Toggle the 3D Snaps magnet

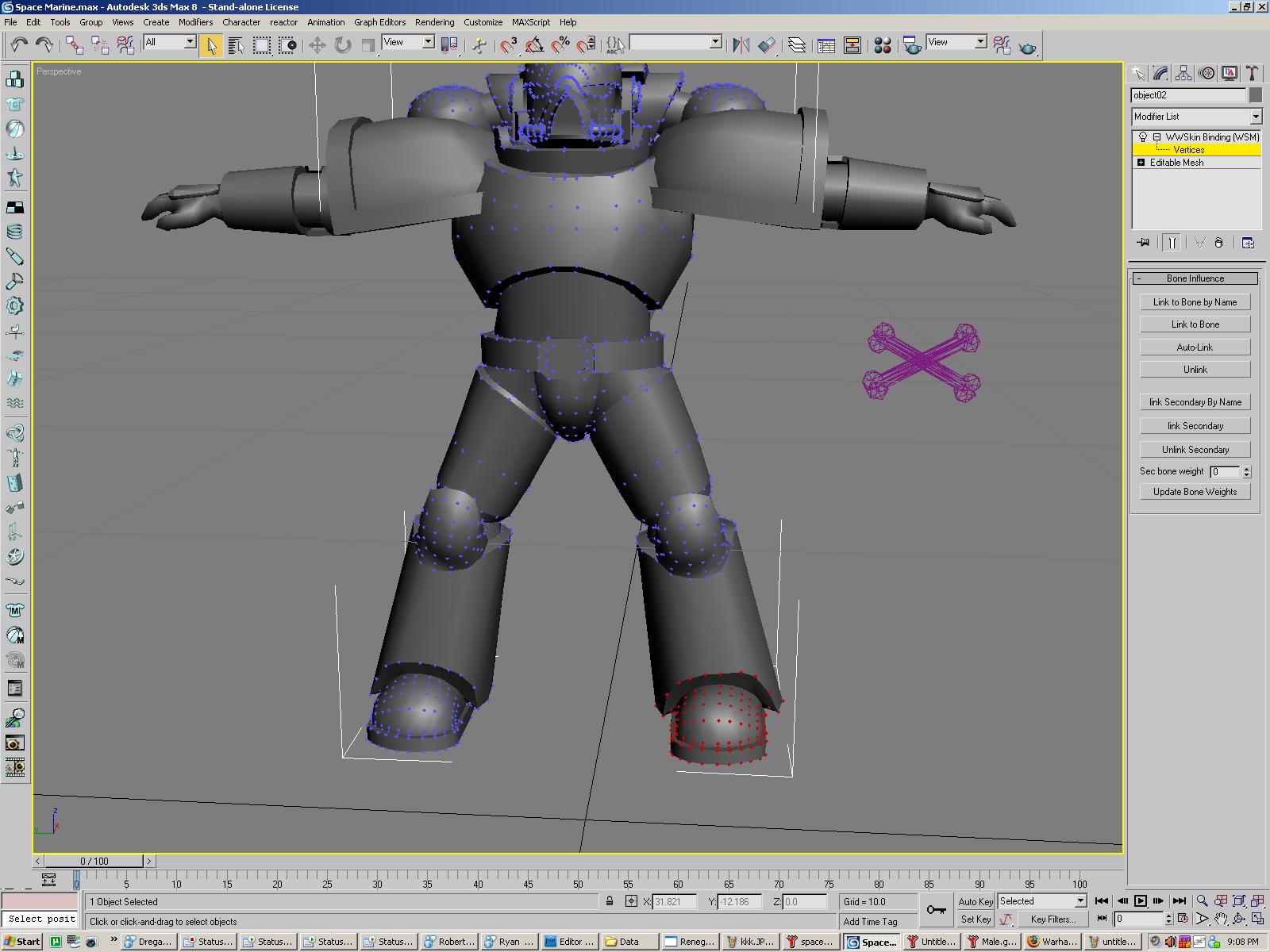[x=508, y=45]
